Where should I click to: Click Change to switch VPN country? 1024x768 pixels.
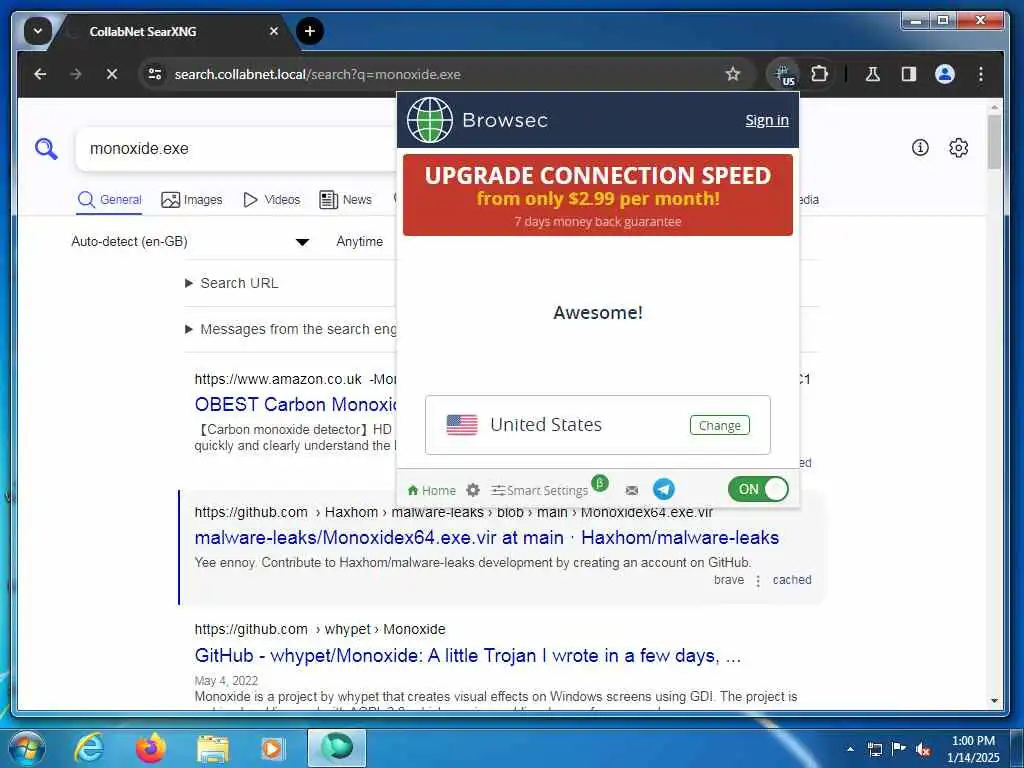pyautogui.click(x=720, y=425)
